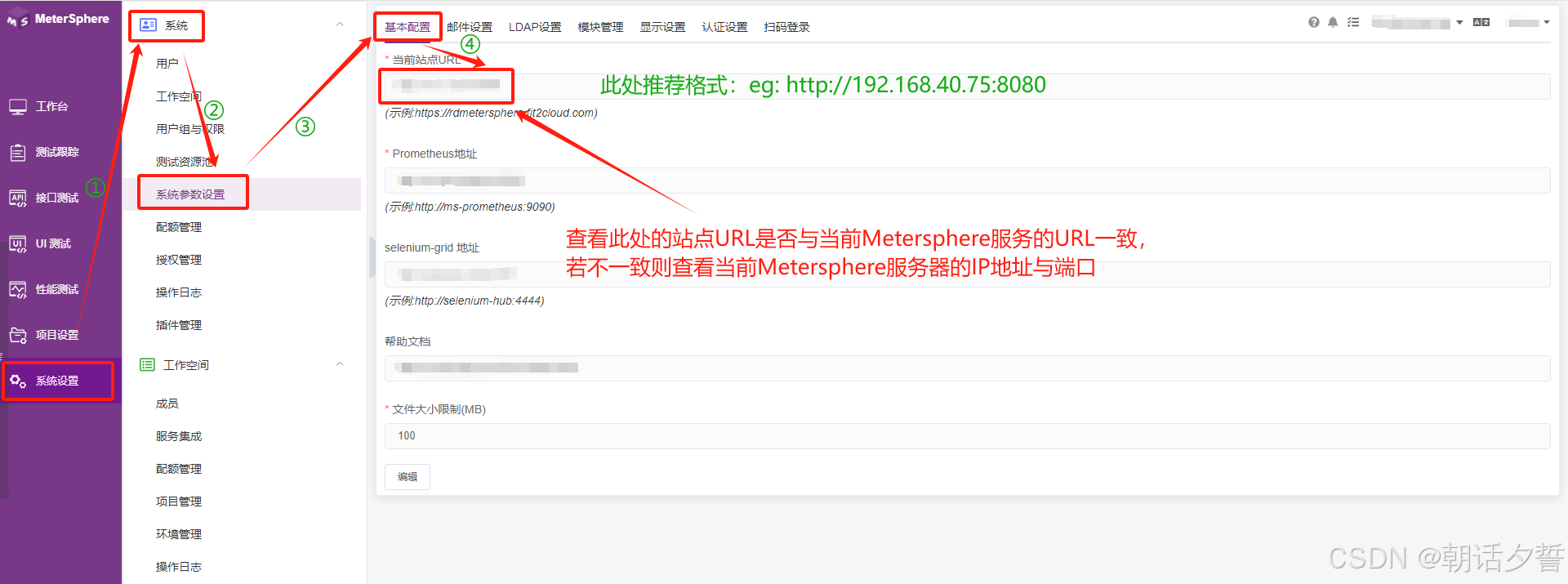
Task: Switch to the 认证设置 tab
Action: coord(724,27)
